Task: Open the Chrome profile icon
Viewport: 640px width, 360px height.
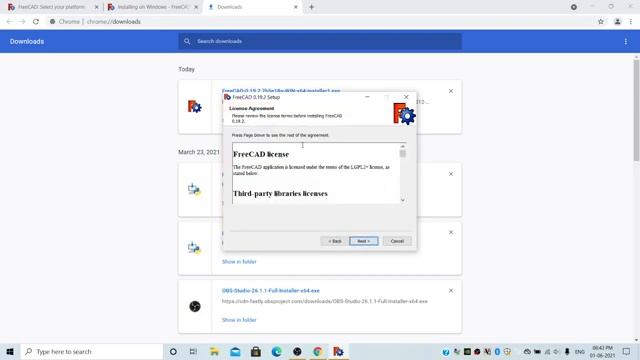Action: (x=618, y=22)
